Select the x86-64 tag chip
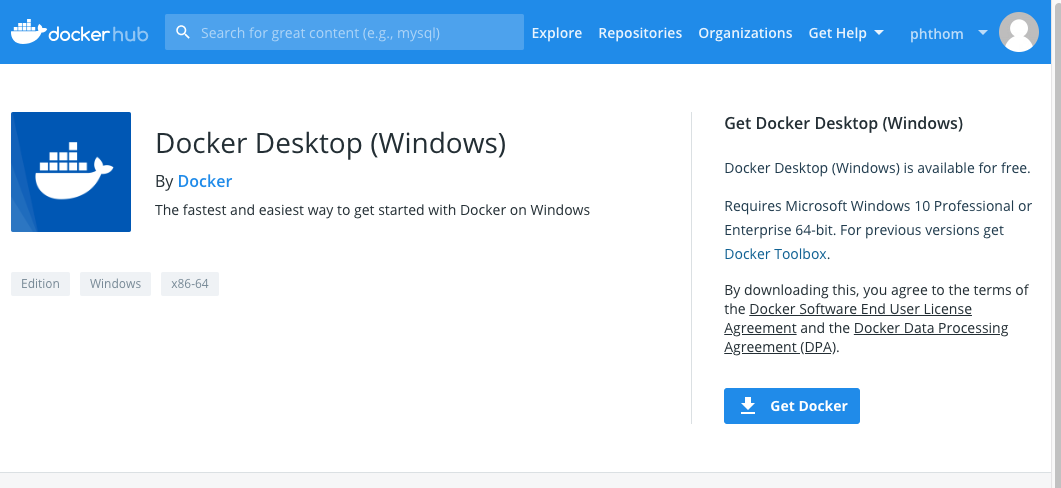The height and width of the screenshot is (488, 1061). pyautogui.click(x=189, y=284)
